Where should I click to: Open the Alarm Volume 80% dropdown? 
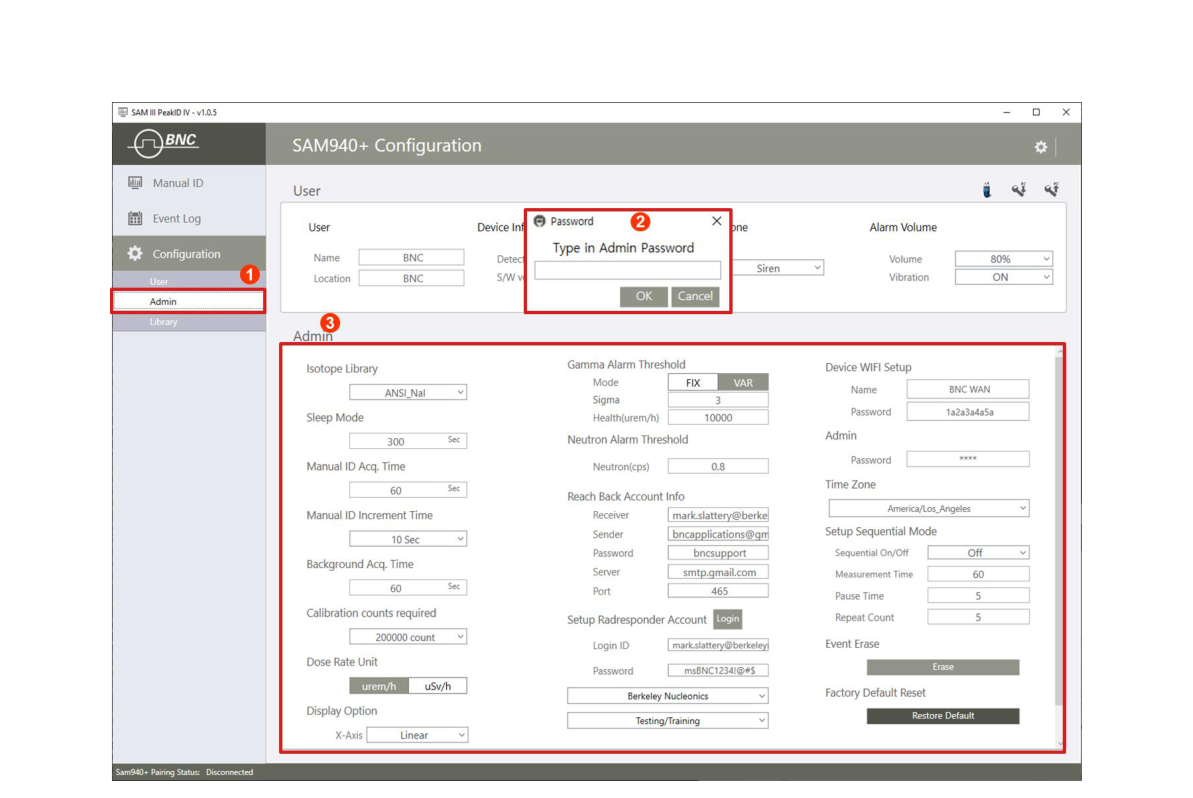(1004, 259)
